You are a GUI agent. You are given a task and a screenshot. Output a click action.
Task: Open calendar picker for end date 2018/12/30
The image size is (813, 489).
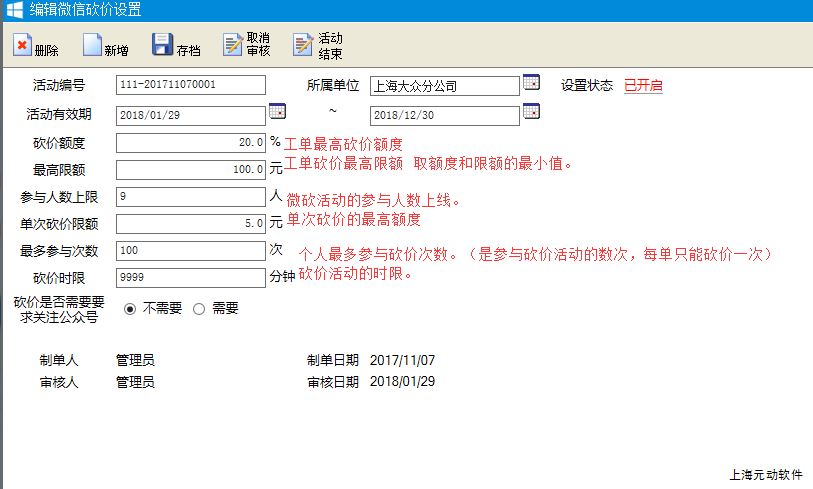532,111
